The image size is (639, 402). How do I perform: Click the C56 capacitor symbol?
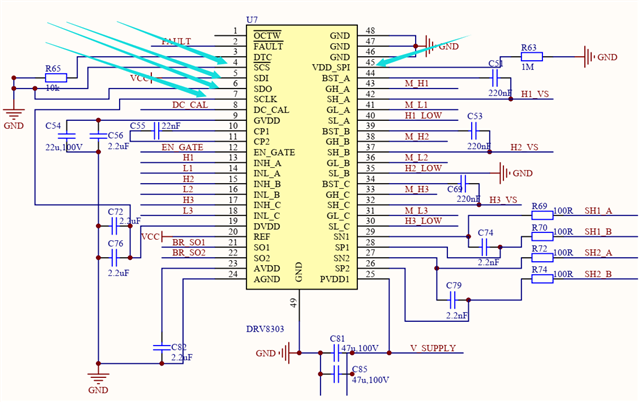[98, 136]
